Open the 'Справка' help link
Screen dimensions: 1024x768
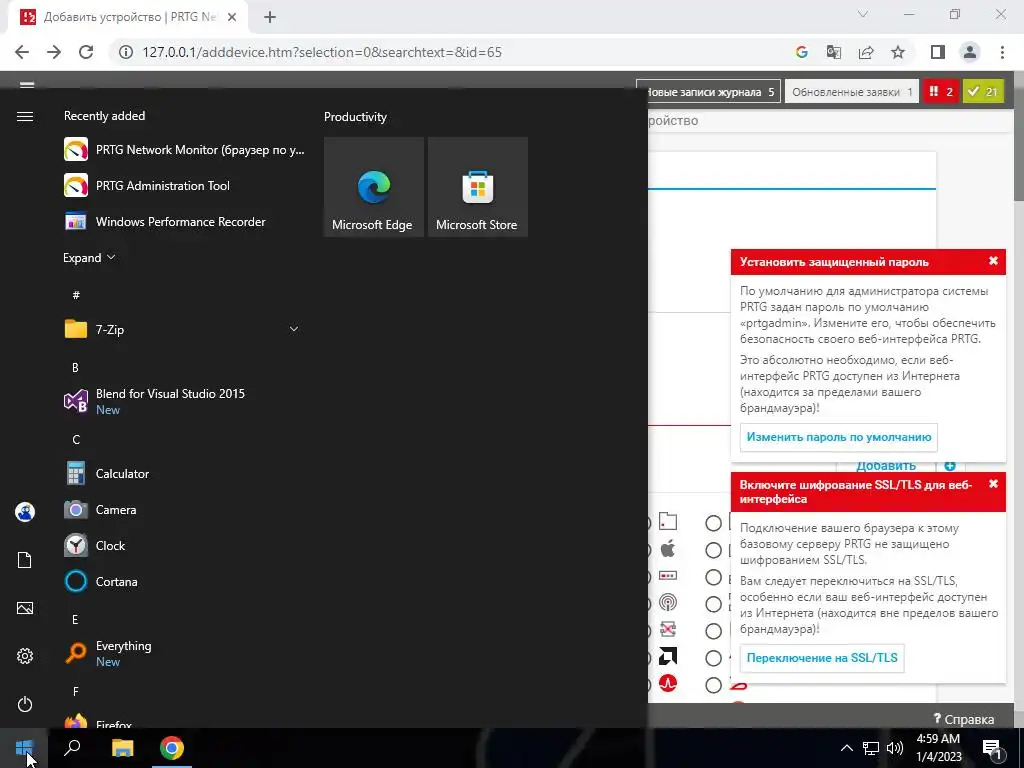click(x=964, y=719)
